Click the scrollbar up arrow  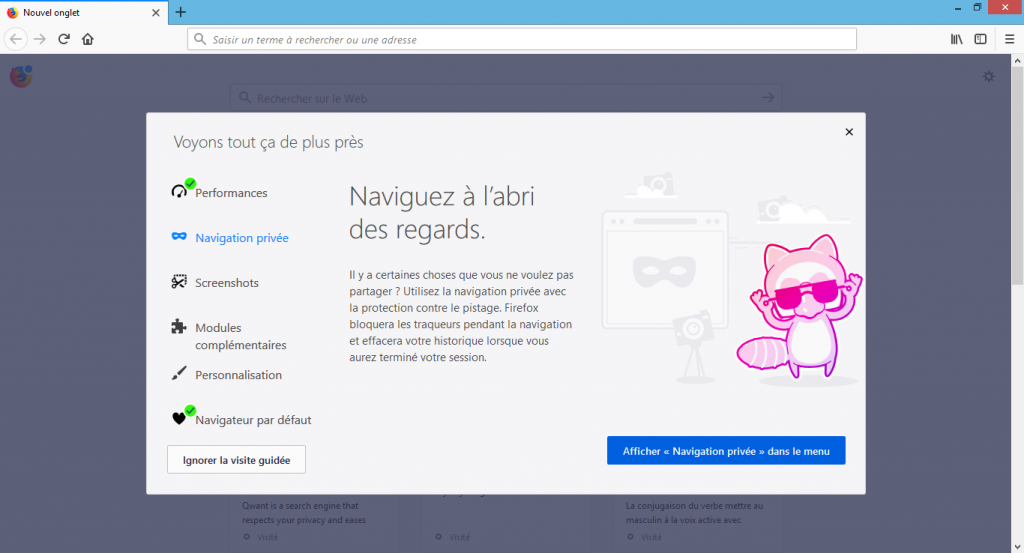1017,60
